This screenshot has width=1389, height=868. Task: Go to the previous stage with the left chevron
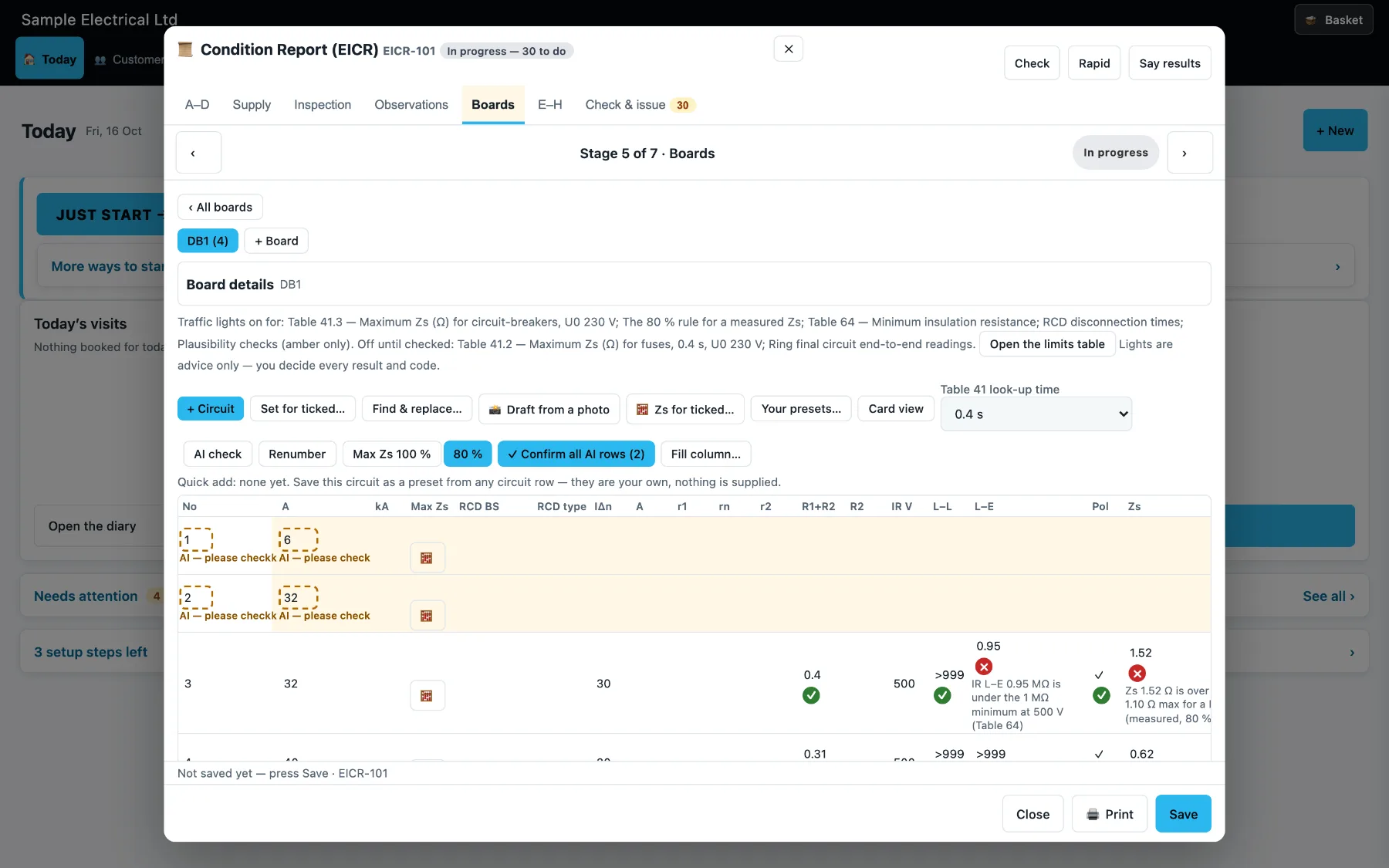click(199, 153)
